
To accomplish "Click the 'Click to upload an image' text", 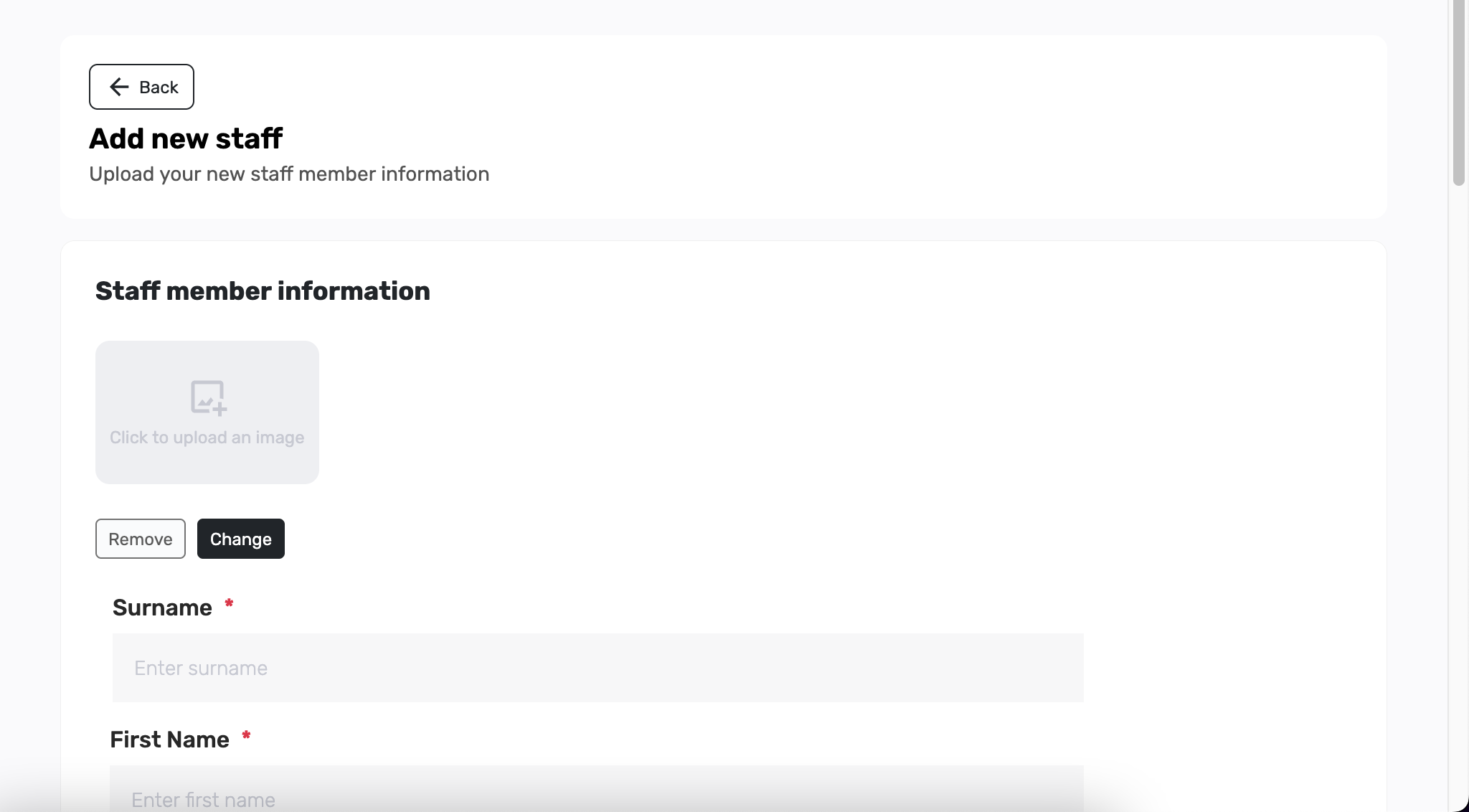I will pos(207,438).
